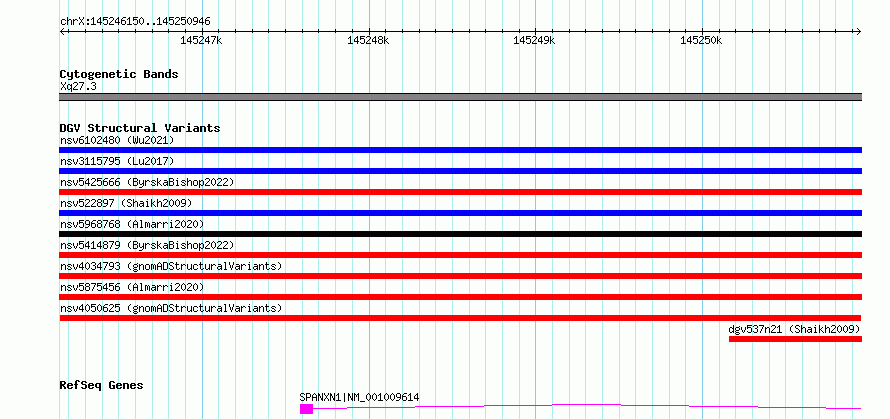Select variant label nsv5425666 (ByrskaBishop2022)
Screen dimensions: 890x419
(x=147, y=182)
